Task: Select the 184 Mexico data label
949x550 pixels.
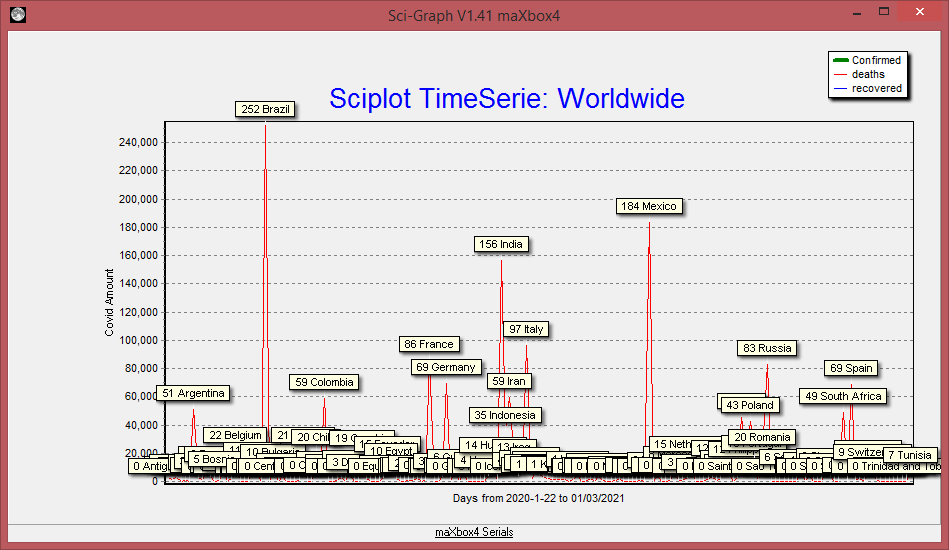Action: pos(649,206)
